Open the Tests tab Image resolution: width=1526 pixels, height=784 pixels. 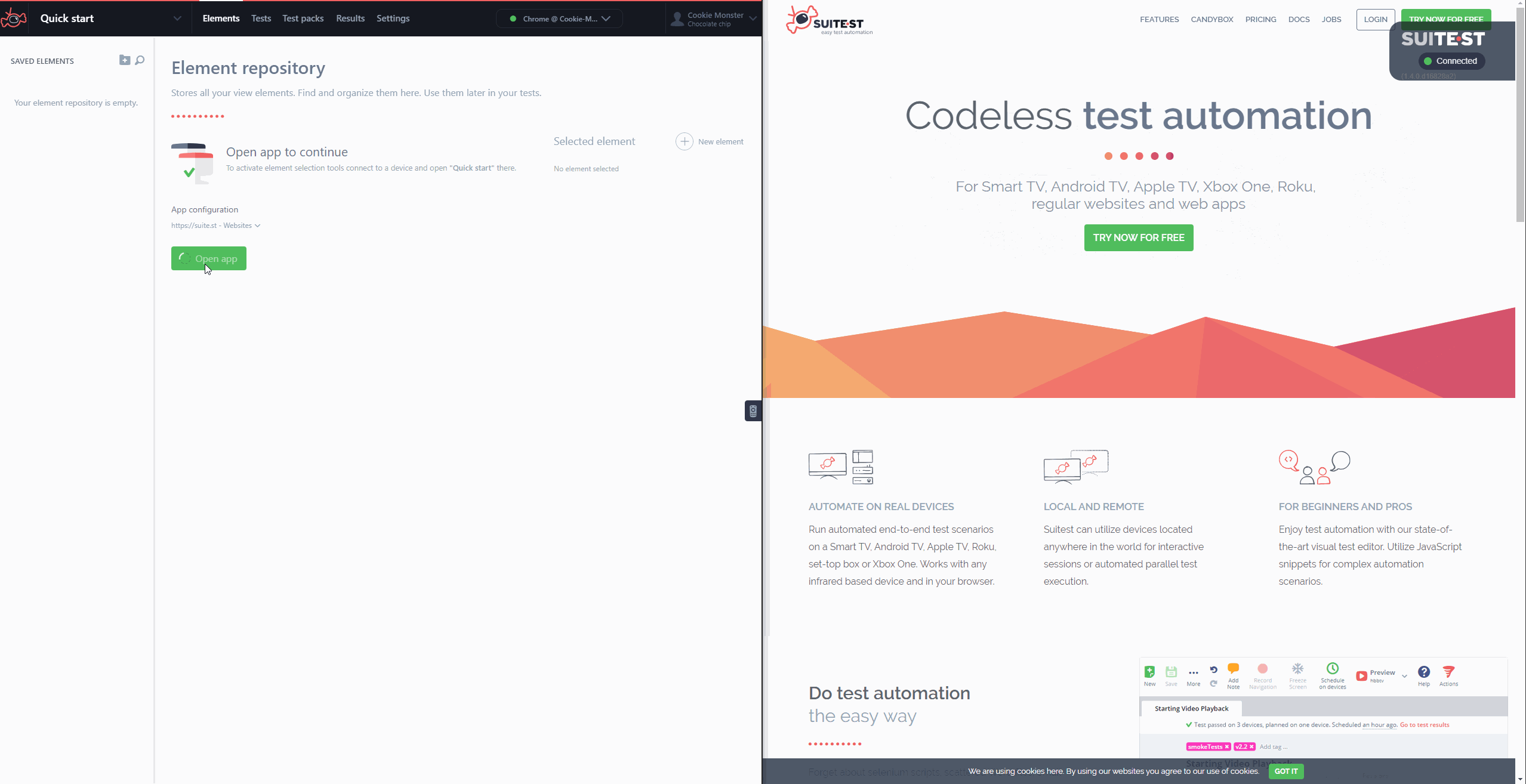pos(261,18)
